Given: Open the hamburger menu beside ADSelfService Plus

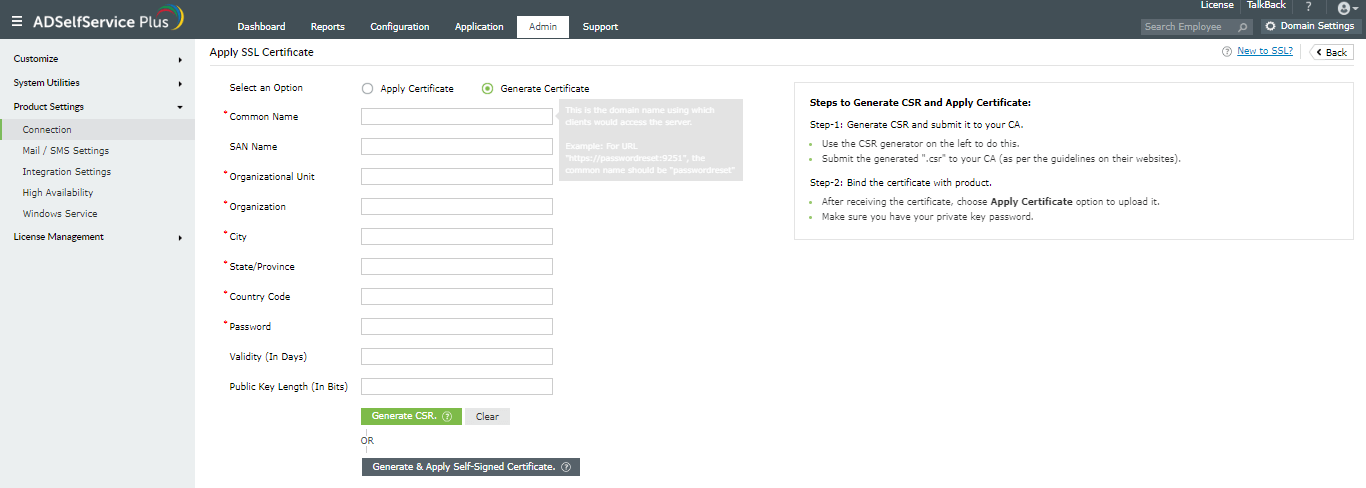Looking at the screenshot, I should click(x=16, y=21).
